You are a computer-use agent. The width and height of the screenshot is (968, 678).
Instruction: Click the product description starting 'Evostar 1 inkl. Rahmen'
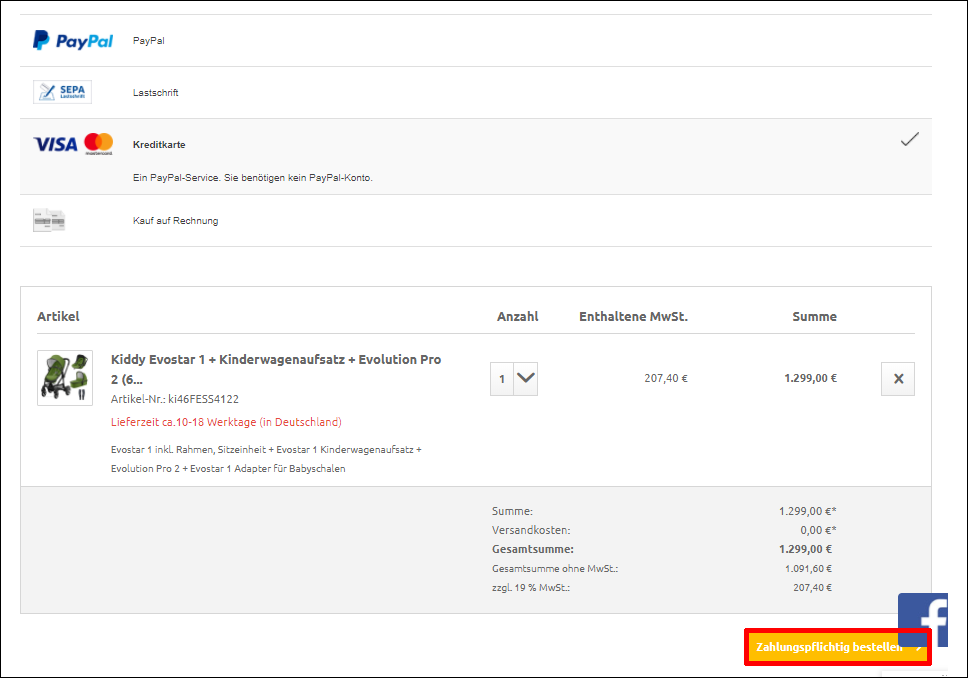click(x=266, y=459)
